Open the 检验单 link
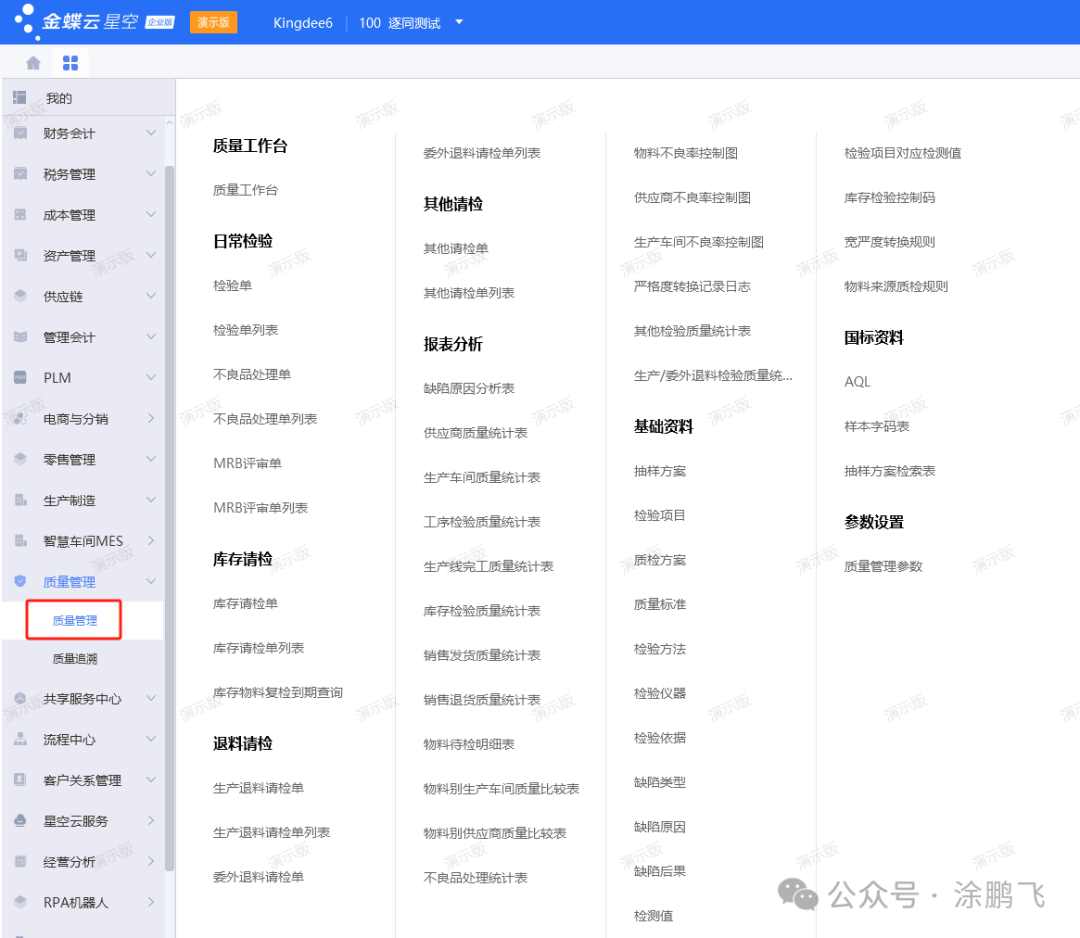 (x=233, y=286)
